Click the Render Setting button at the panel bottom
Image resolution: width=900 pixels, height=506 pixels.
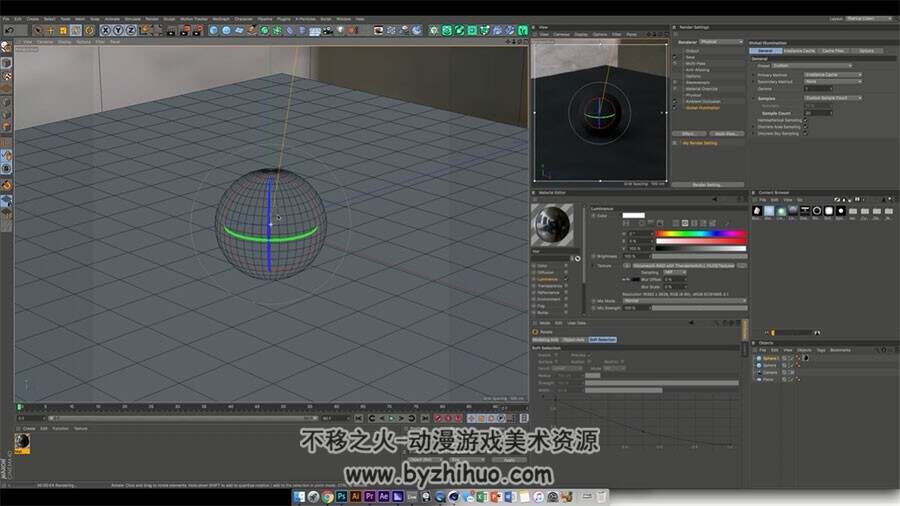(707, 185)
